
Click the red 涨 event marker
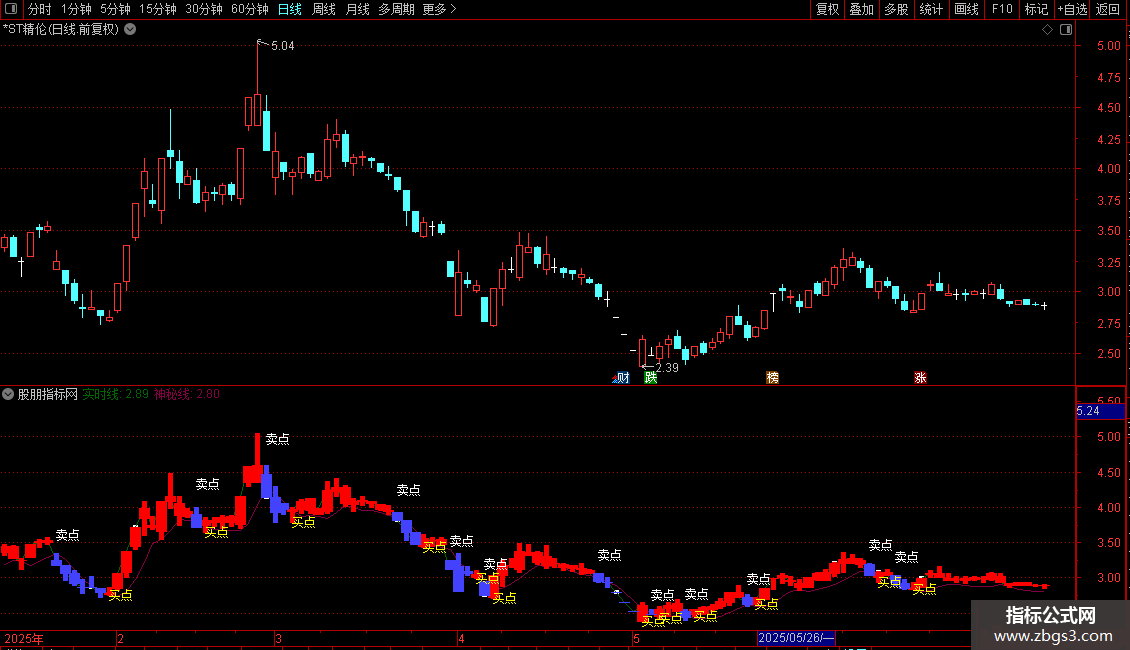(x=920, y=378)
